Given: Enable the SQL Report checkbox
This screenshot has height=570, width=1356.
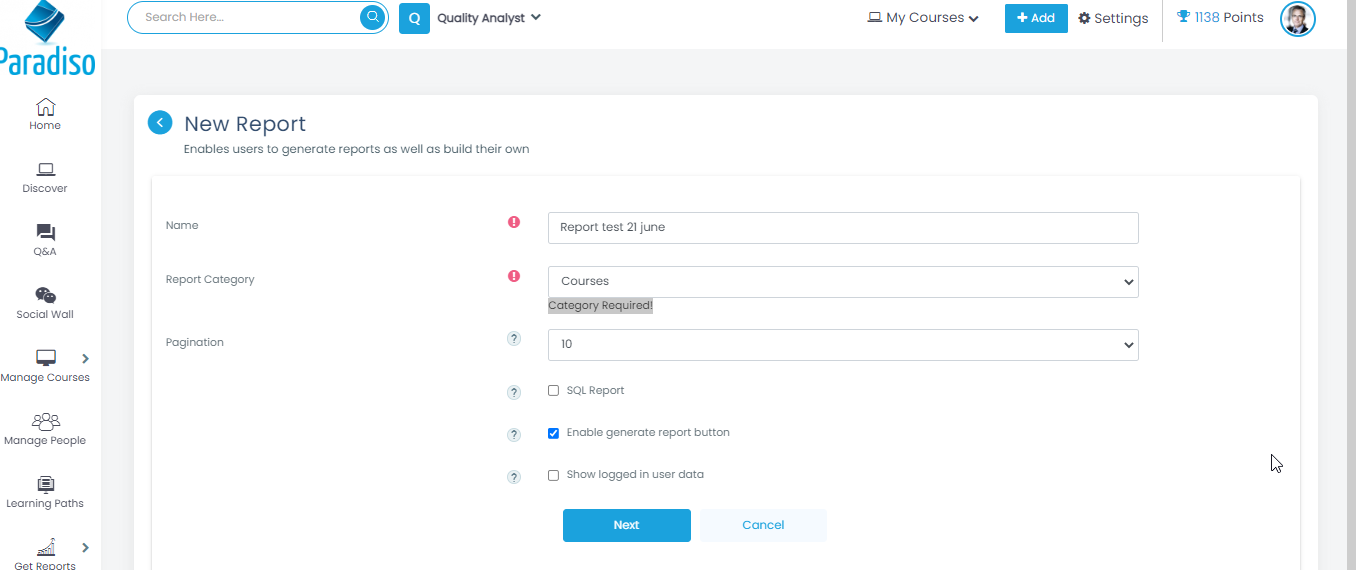Looking at the screenshot, I should pyautogui.click(x=553, y=391).
